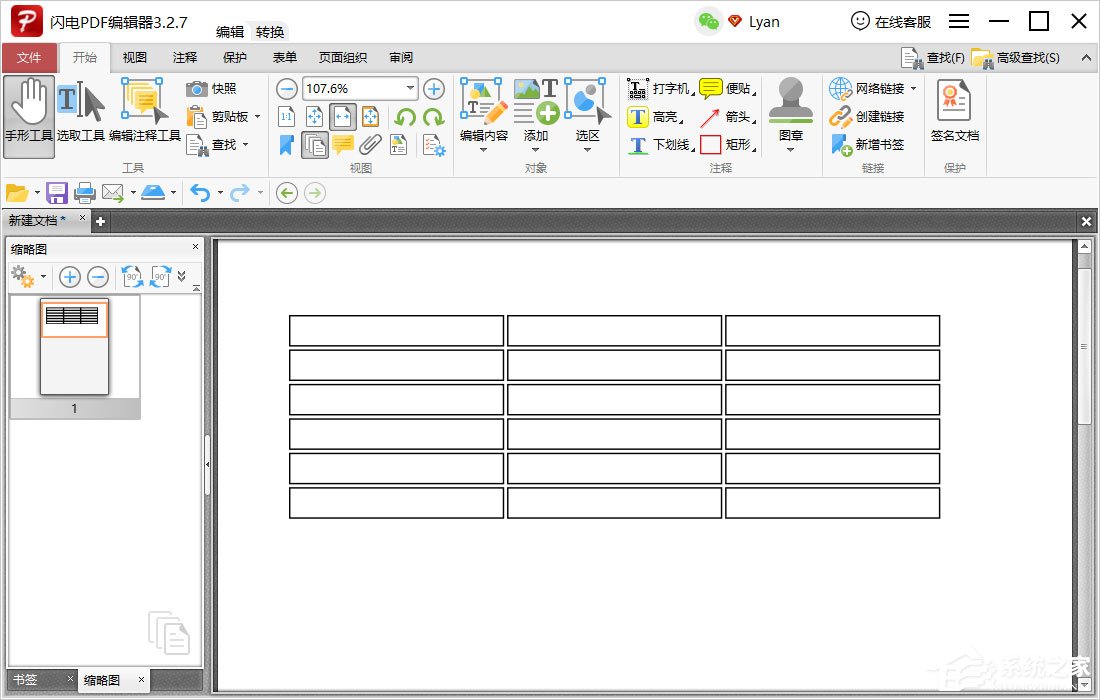Rotate view clockwise

(434, 116)
